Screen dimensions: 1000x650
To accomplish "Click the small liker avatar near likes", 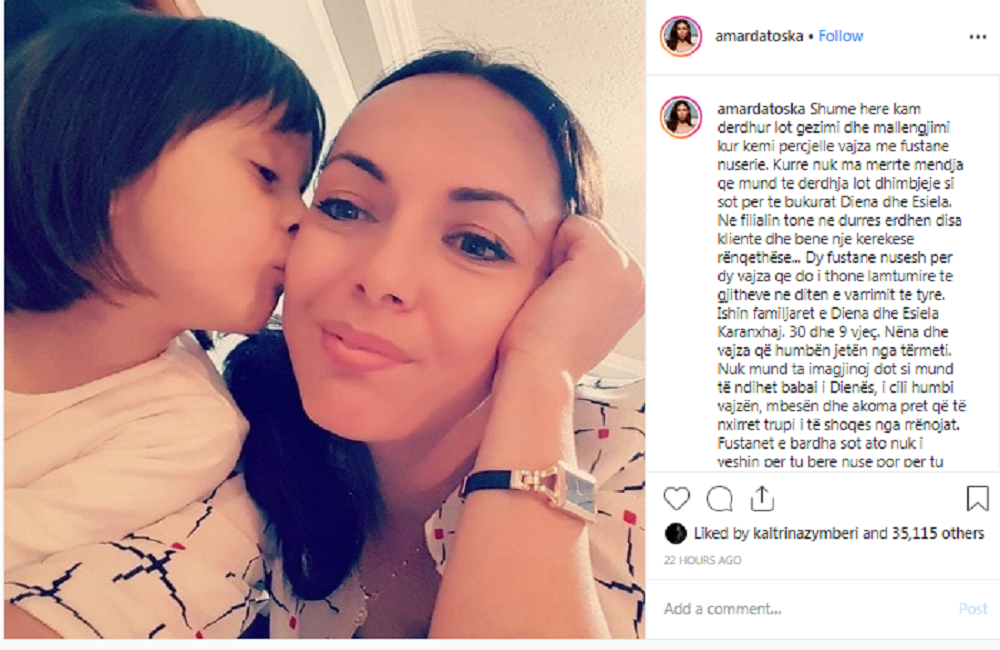I will [675, 533].
